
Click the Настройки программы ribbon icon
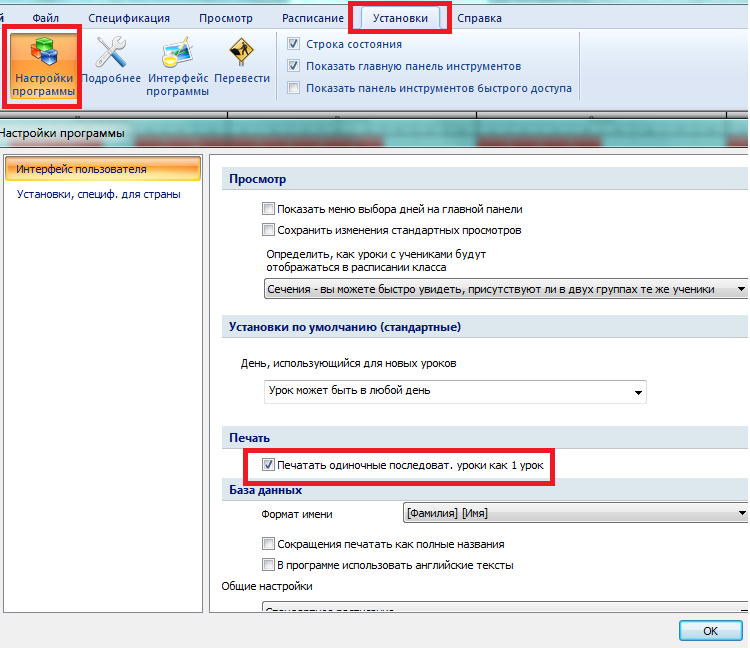(44, 67)
